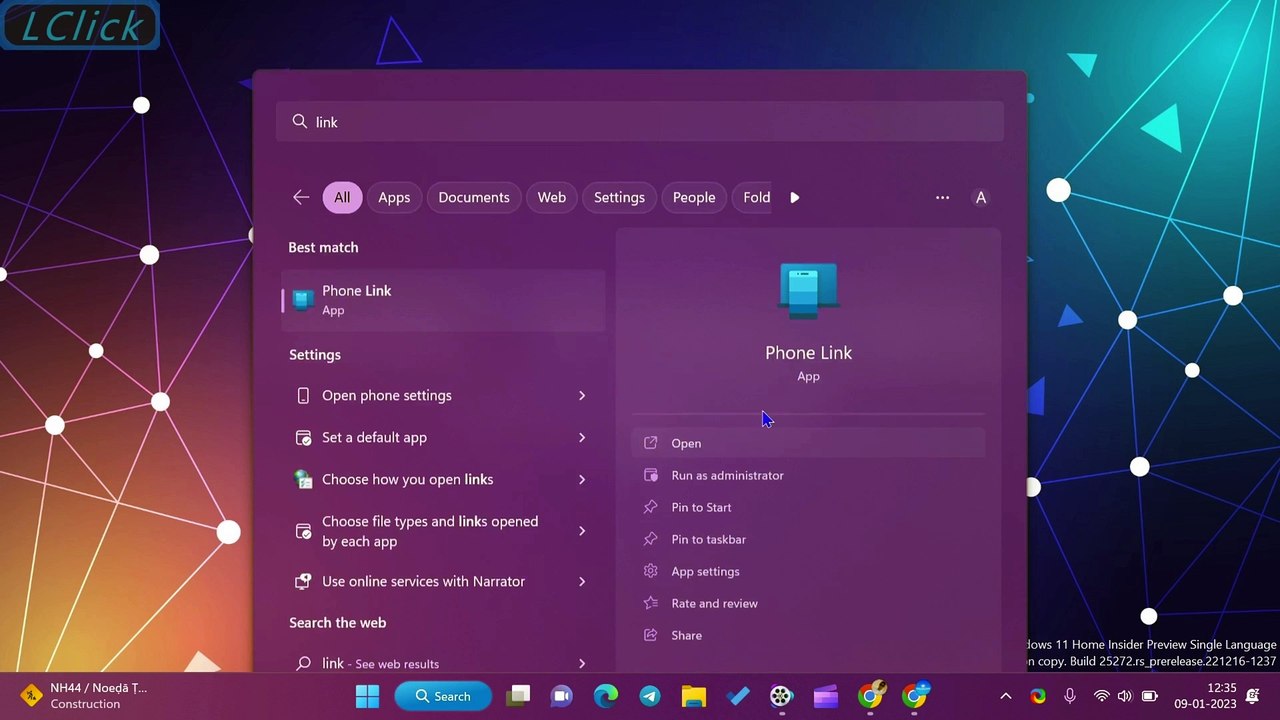Click the taskbar Search button
Screen dimensions: 1280x720
pos(443,696)
